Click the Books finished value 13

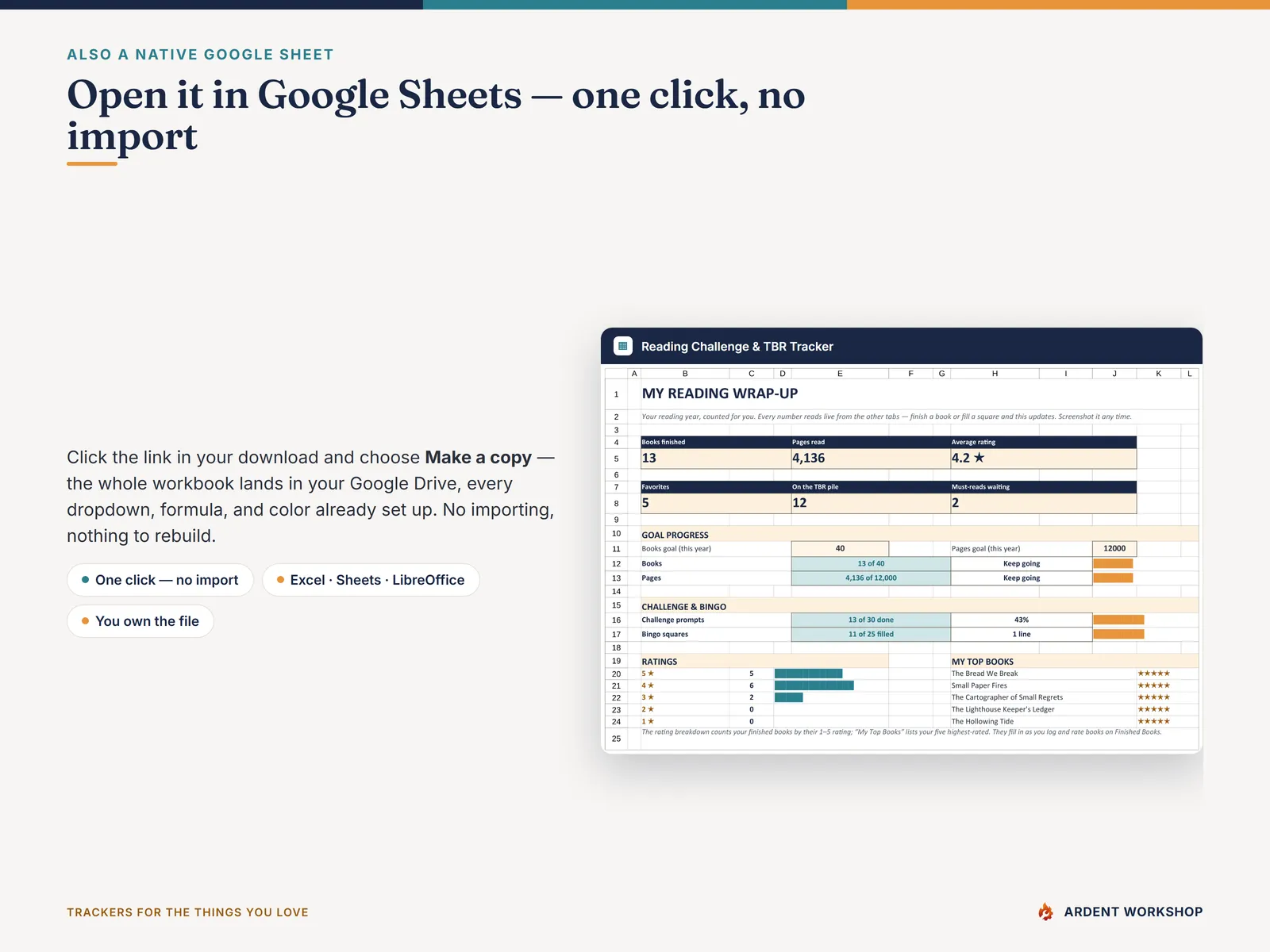point(715,459)
